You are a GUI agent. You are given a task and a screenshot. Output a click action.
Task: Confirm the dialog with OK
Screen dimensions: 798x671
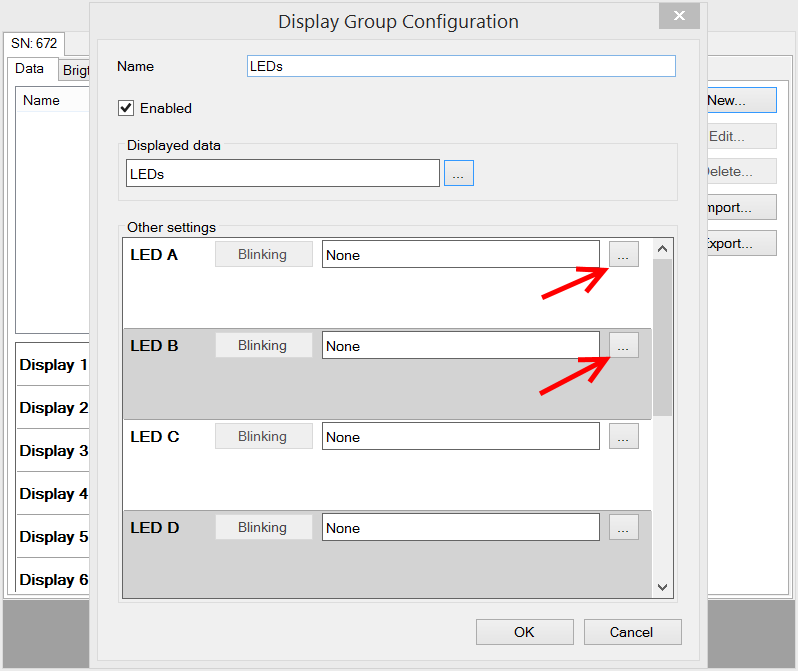[524, 632]
